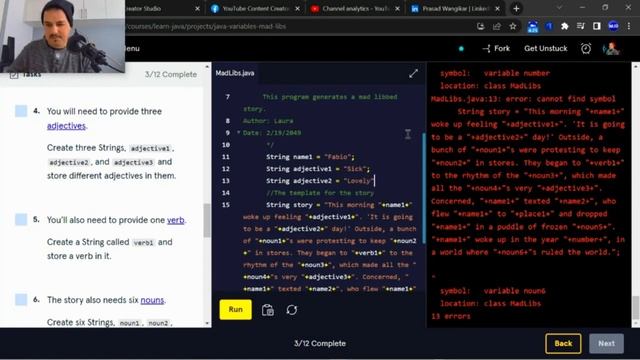The image size is (640, 360).
Task: Go Back to previous step
Action: [563, 343]
